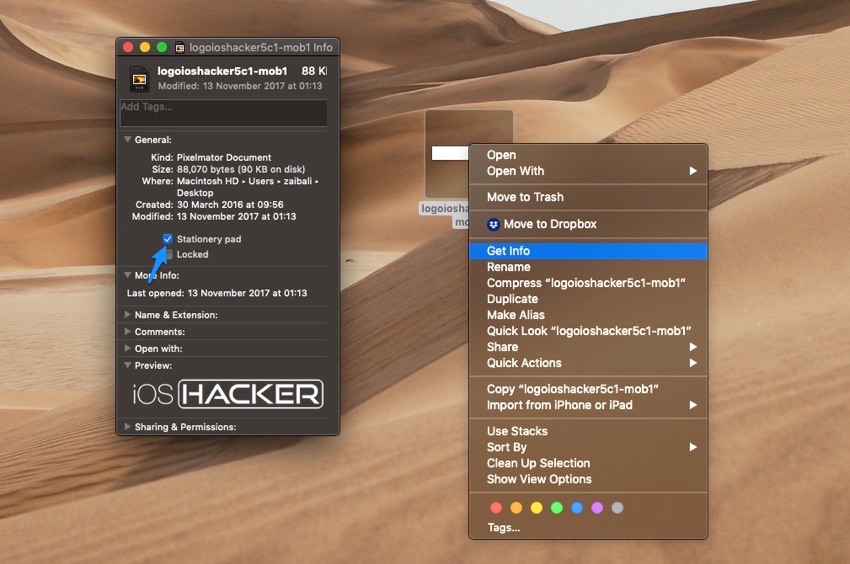Click the Add Tags field
The image size is (850, 564).
[223, 113]
